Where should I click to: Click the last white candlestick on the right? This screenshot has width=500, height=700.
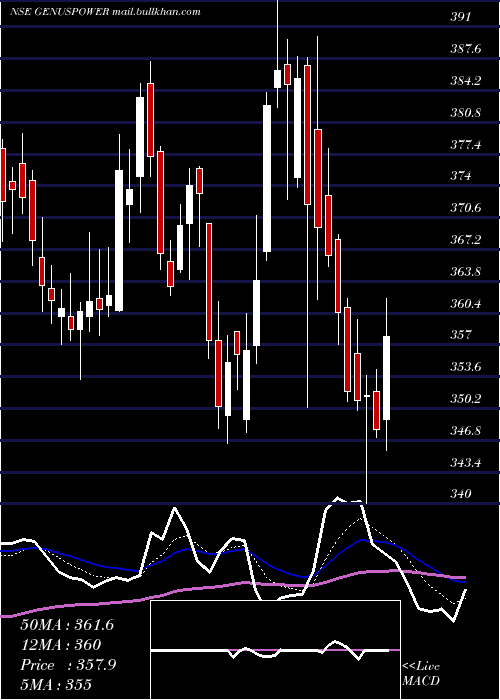[387, 378]
